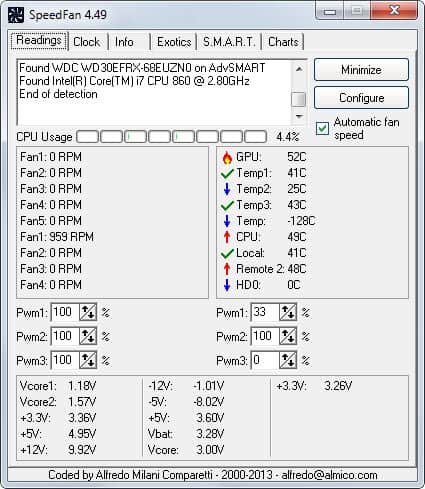The height and width of the screenshot is (489, 425).
Task: Open the Exotics tab
Action: [x=174, y=42]
